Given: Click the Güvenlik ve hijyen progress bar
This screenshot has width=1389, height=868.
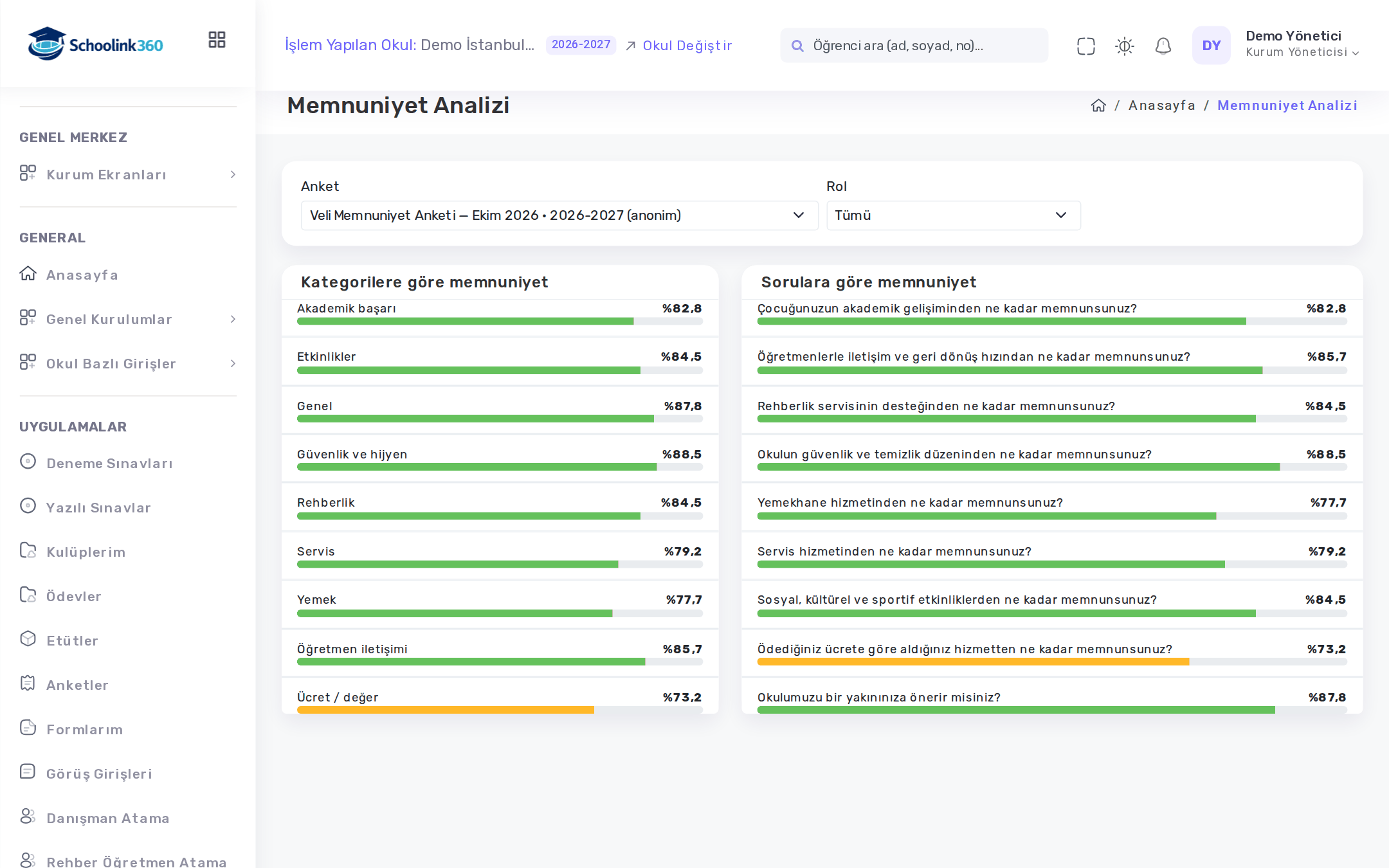Looking at the screenshot, I should (500, 467).
